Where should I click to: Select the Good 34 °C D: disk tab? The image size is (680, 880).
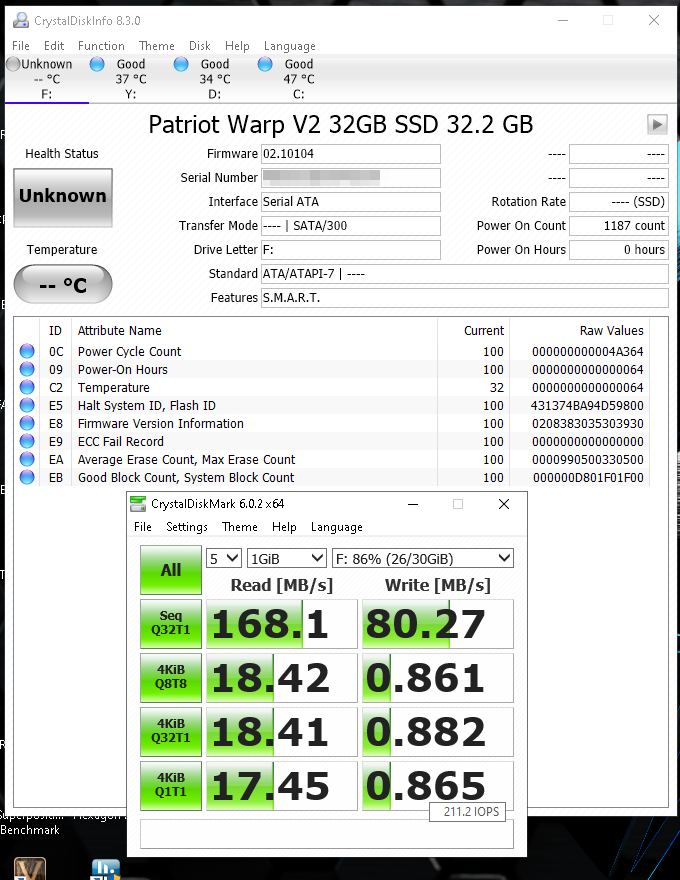pyautogui.click(x=215, y=79)
